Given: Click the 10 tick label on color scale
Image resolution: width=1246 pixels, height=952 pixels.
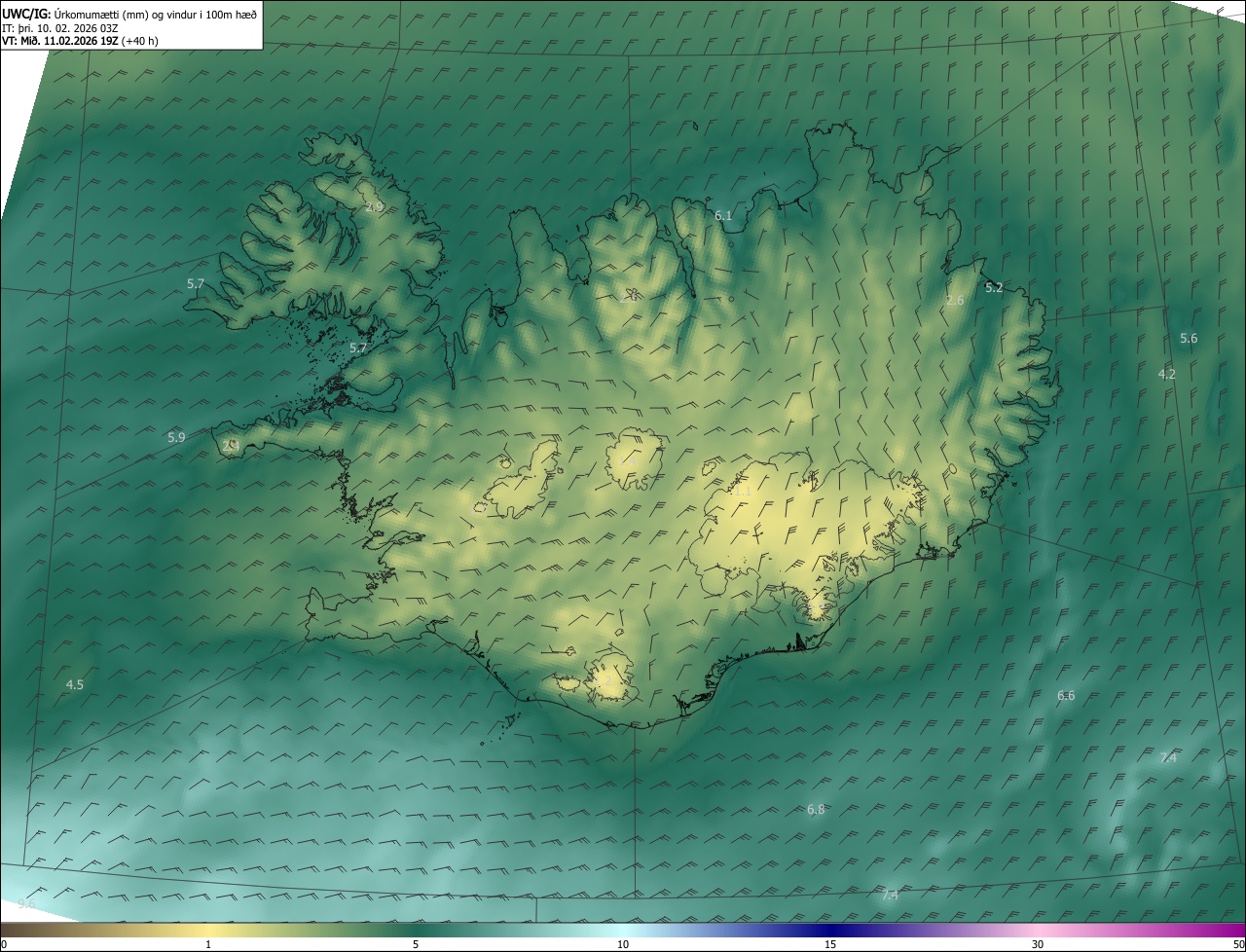Looking at the screenshot, I should tap(623, 944).
